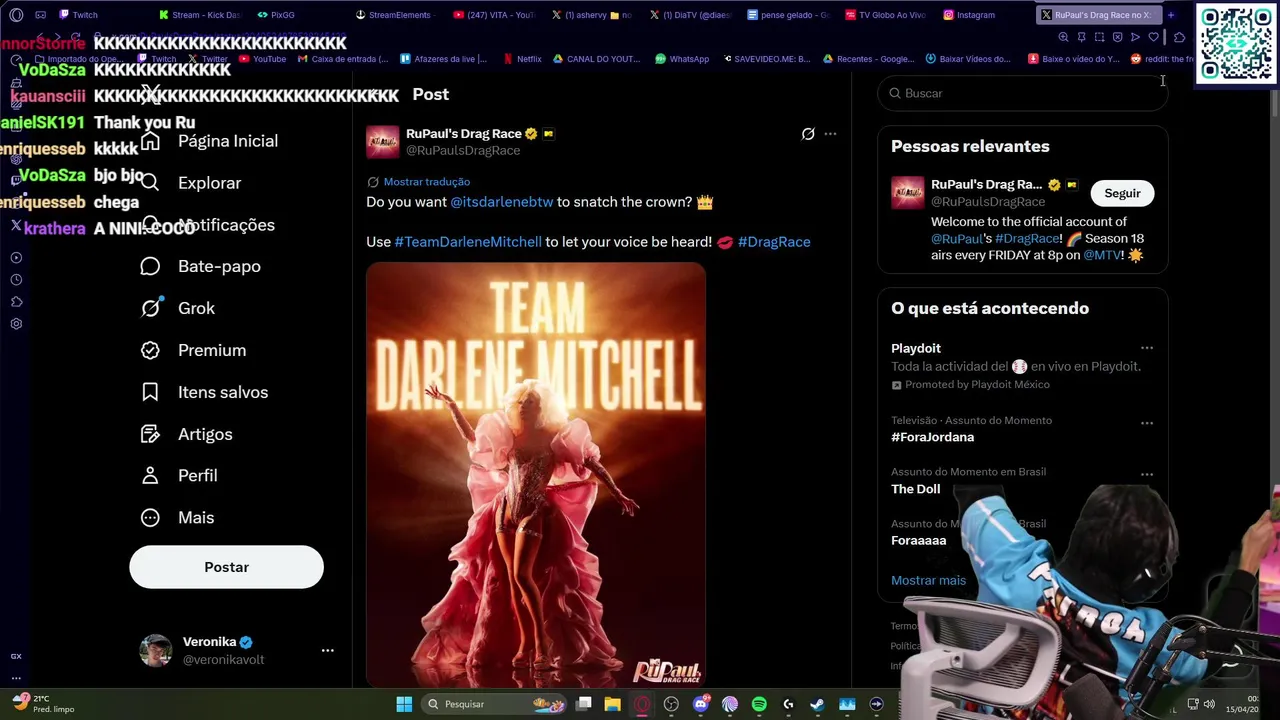The width and height of the screenshot is (1280, 720).
Task: Open Veronika profile avatar
Action: [155, 650]
